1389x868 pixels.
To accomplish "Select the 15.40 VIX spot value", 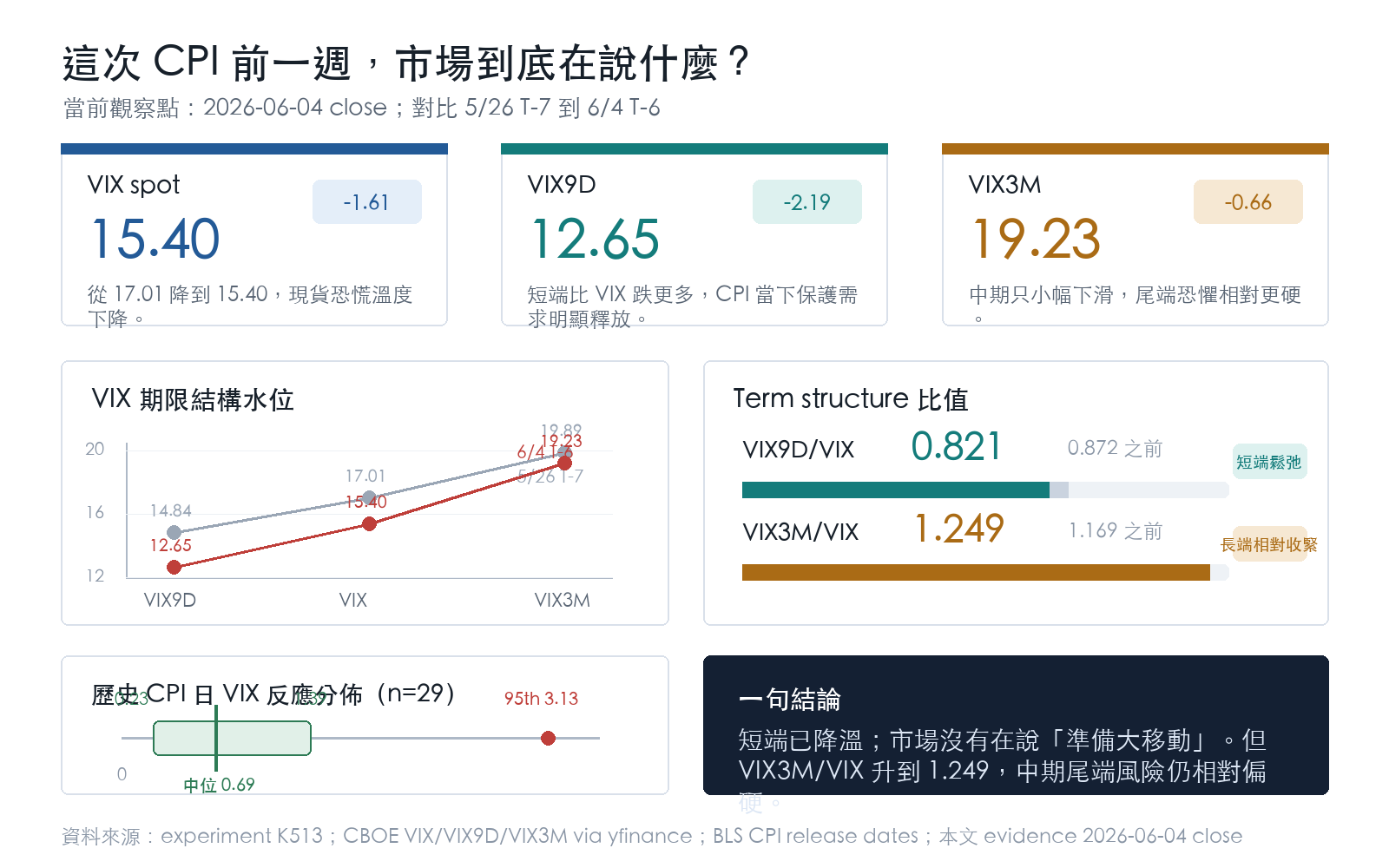I will tap(155, 239).
